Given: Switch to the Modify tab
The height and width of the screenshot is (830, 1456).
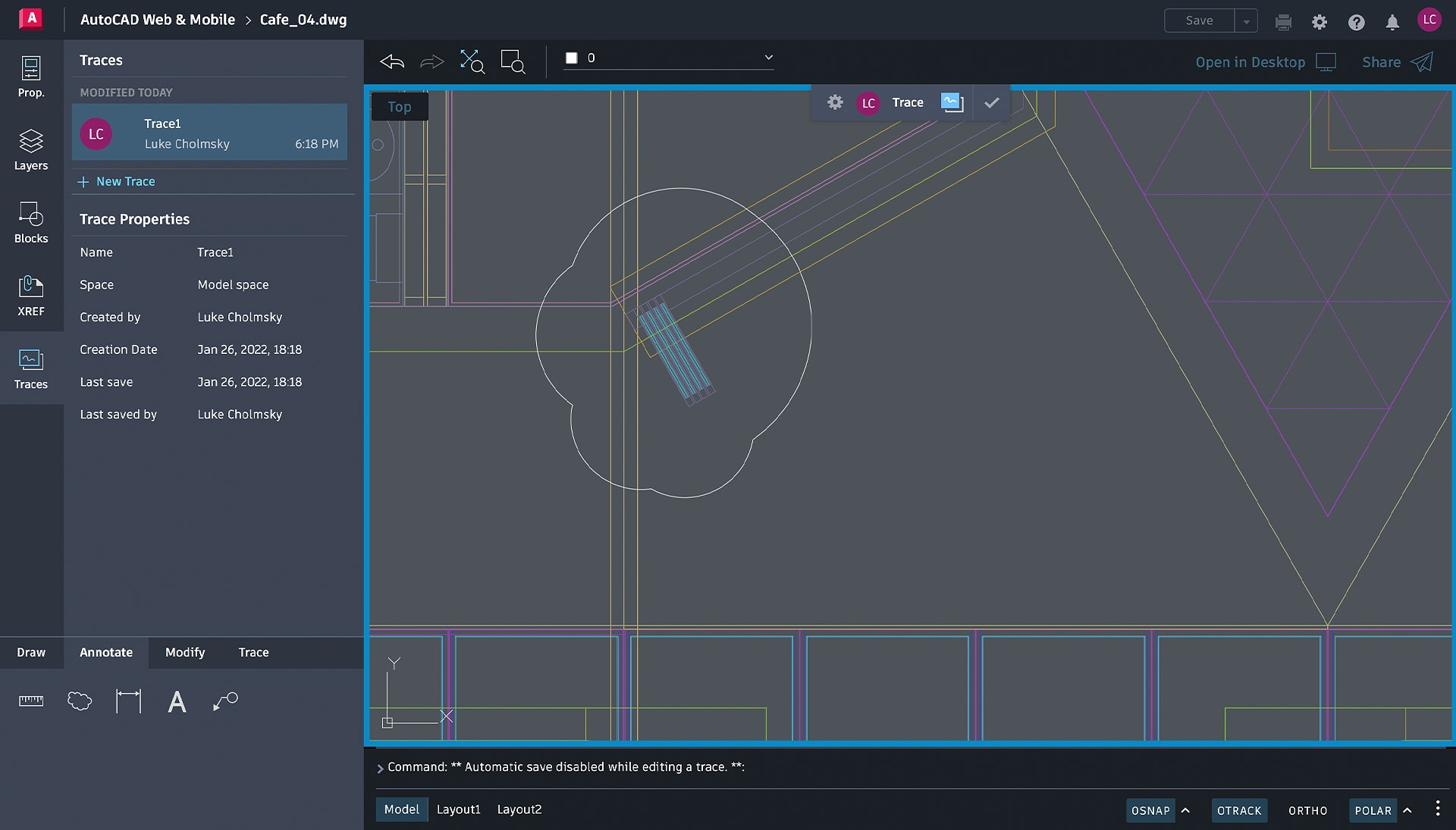Looking at the screenshot, I should point(185,652).
